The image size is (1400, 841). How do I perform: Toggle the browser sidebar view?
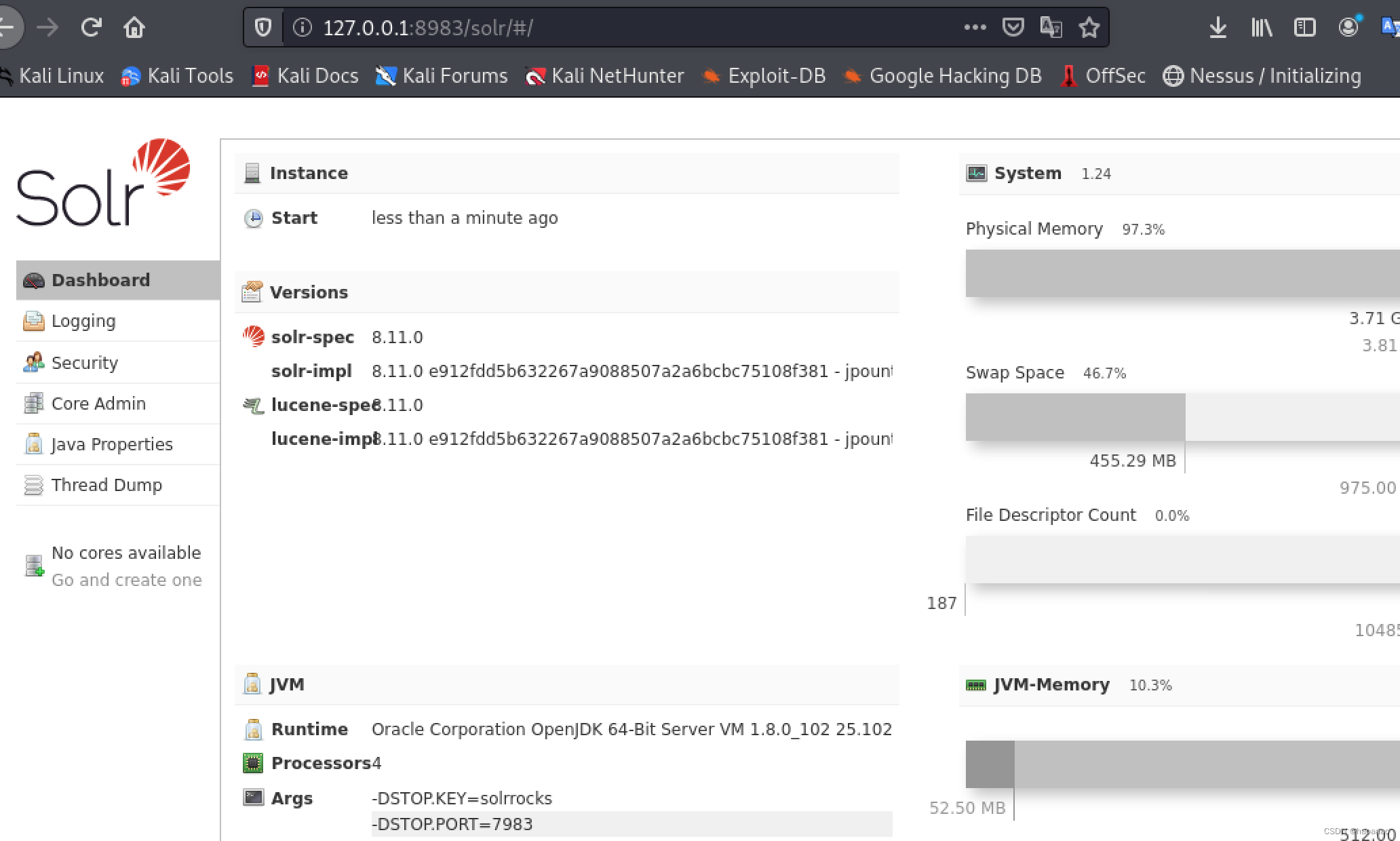coord(1304,28)
